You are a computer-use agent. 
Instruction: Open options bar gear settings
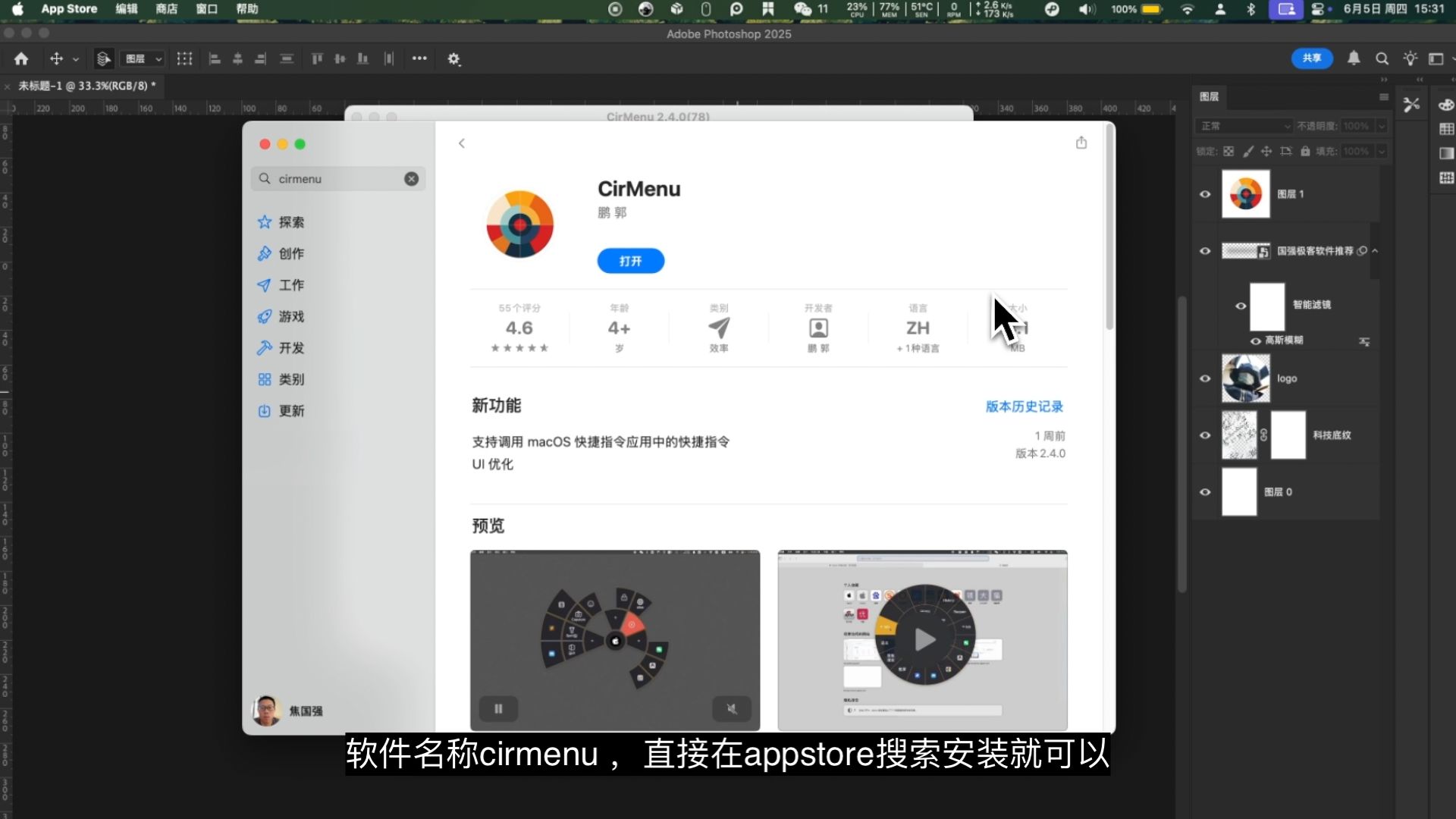coord(454,58)
